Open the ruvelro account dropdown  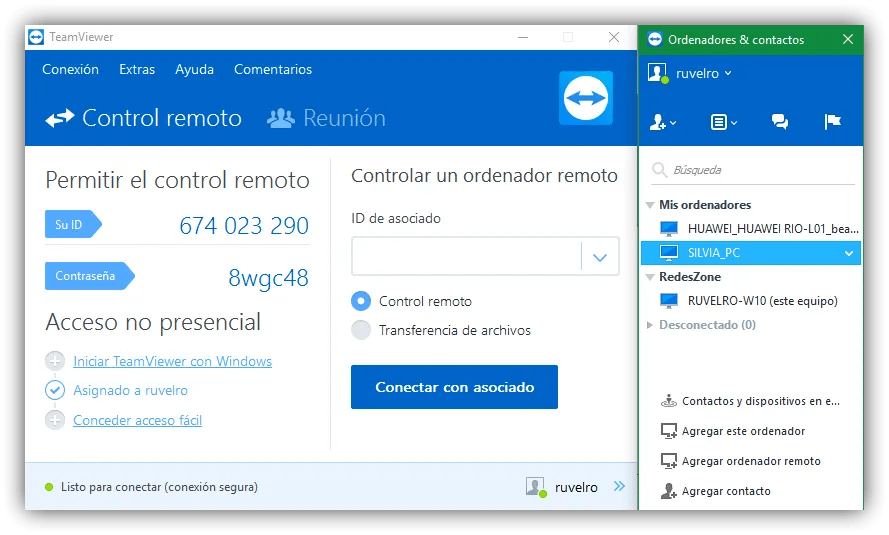(728, 73)
